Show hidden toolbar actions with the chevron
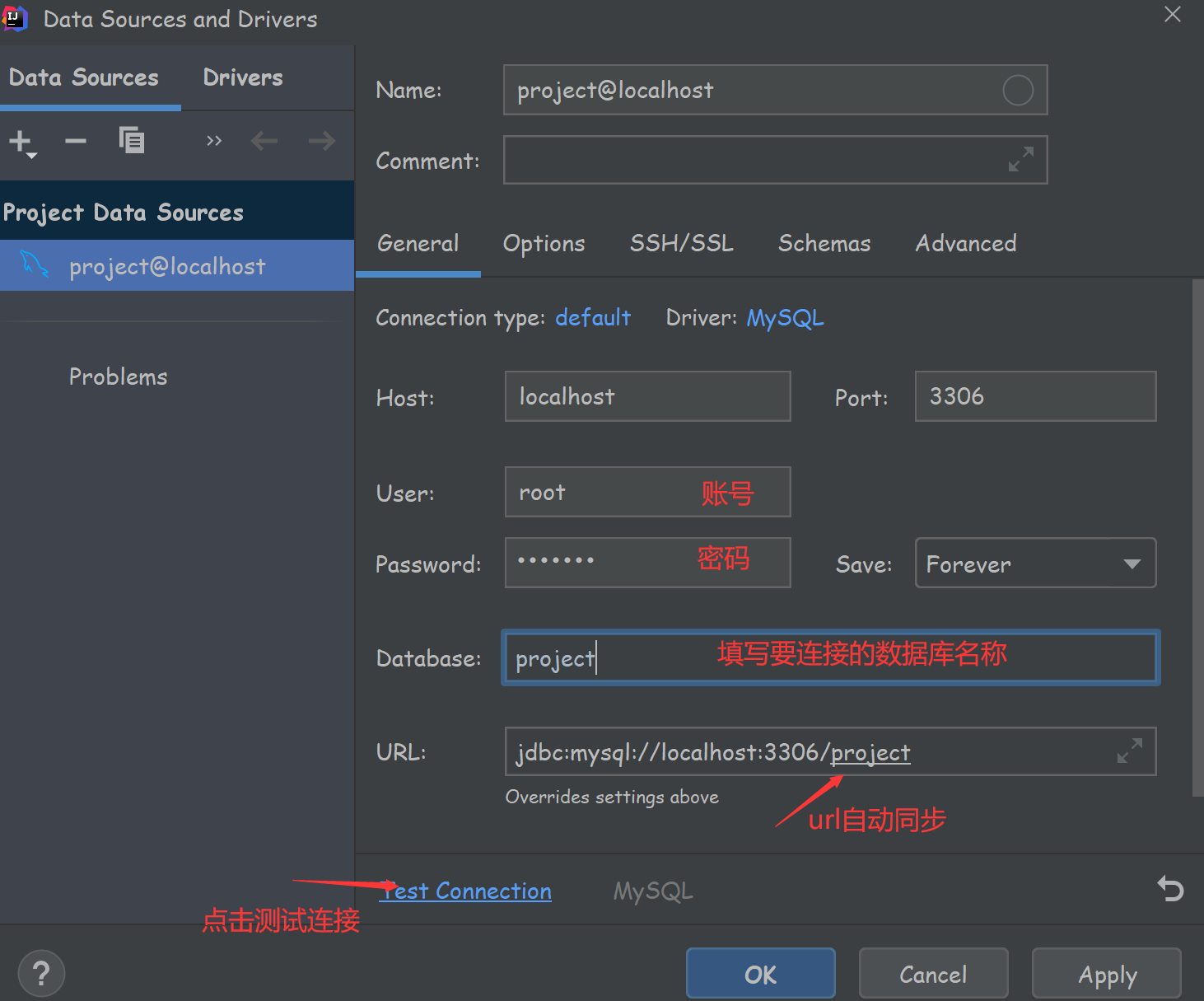 point(213,140)
